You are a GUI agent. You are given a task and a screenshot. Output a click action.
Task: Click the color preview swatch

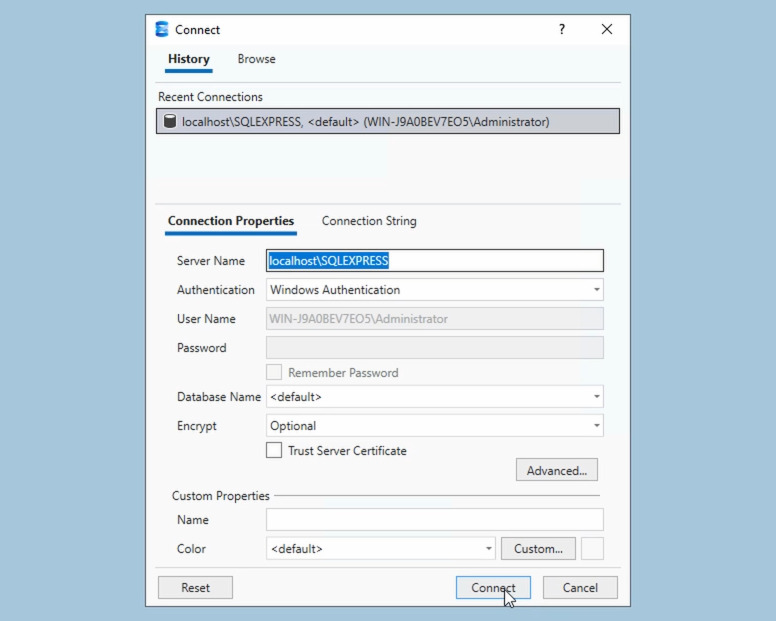592,548
